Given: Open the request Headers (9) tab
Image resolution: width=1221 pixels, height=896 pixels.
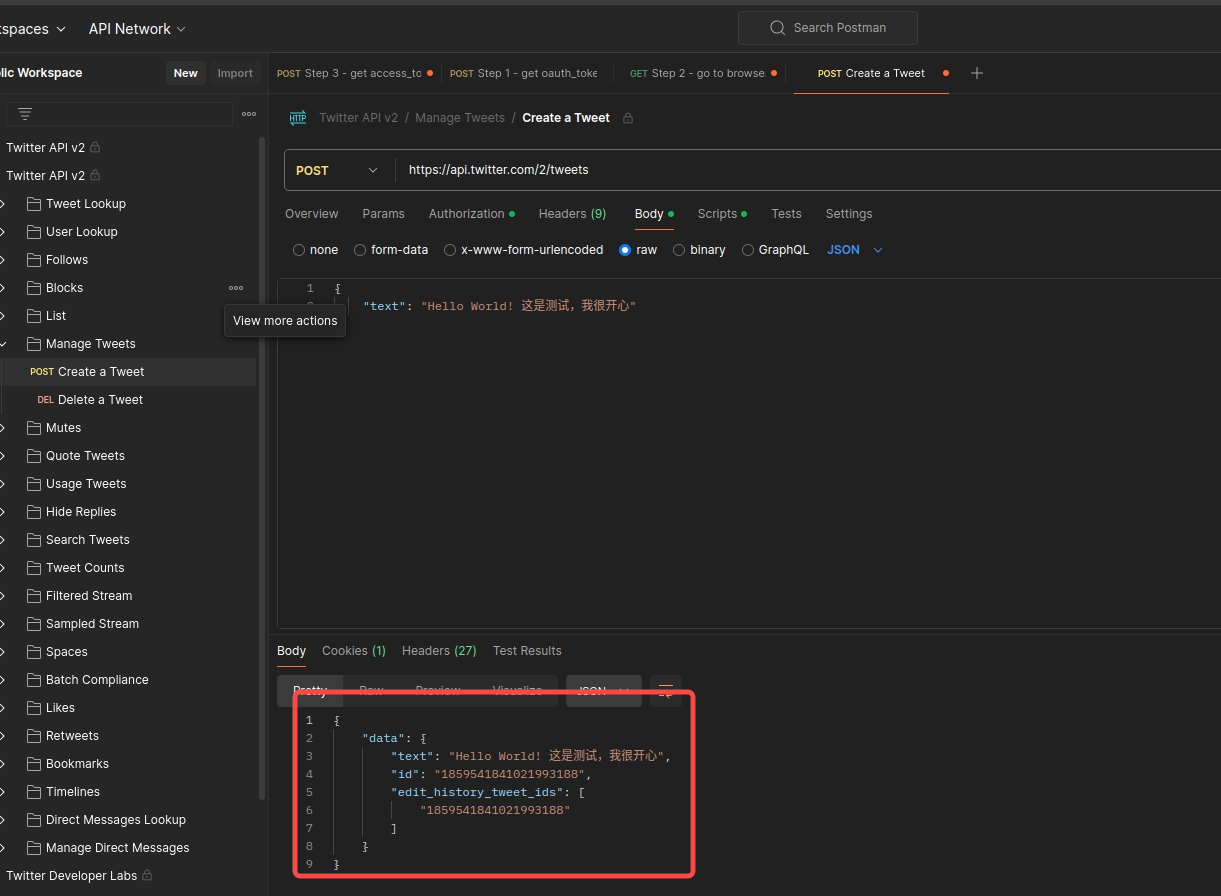Looking at the screenshot, I should tap(572, 214).
